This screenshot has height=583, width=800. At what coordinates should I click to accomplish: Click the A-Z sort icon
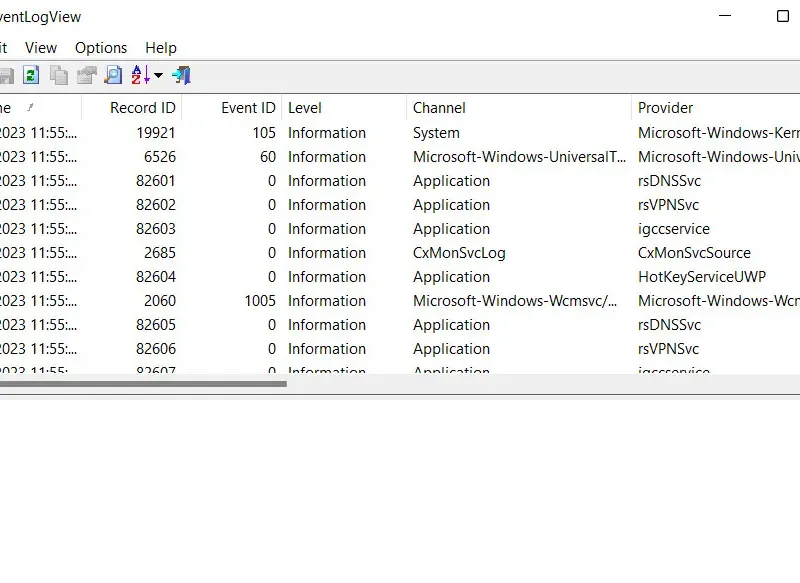point(140,75)
